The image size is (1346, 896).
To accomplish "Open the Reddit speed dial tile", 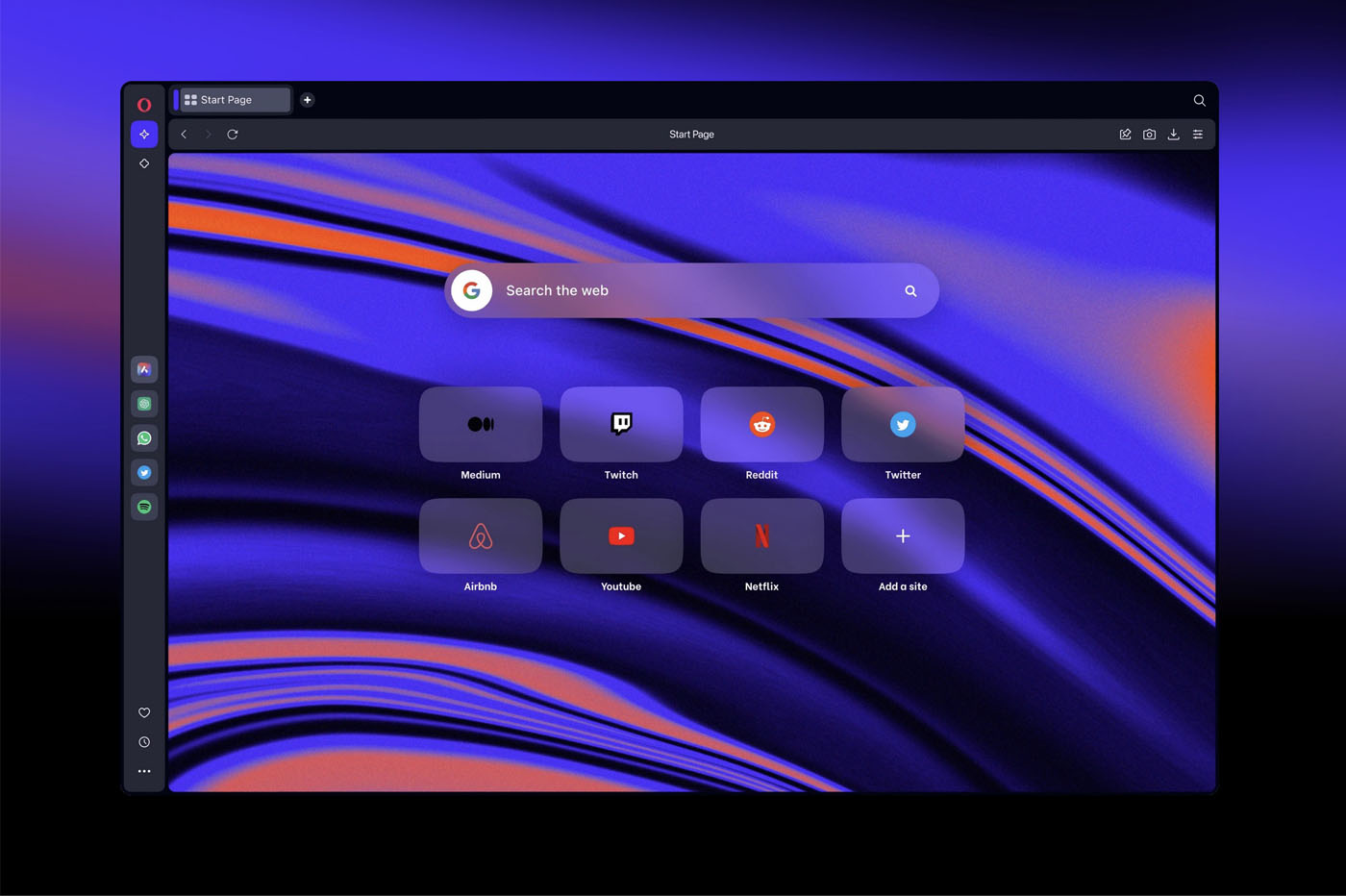I will point(762,424).
